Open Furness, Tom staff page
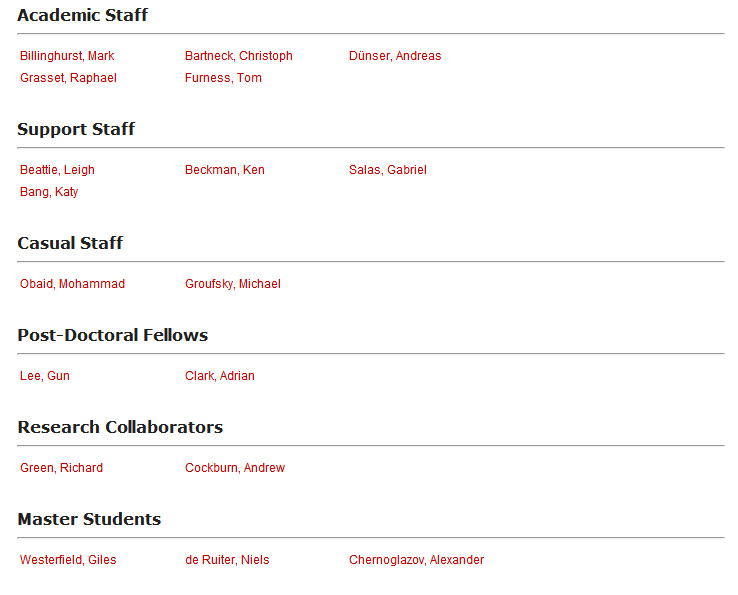This screenshot has width=738, height=595. [223, 78]
